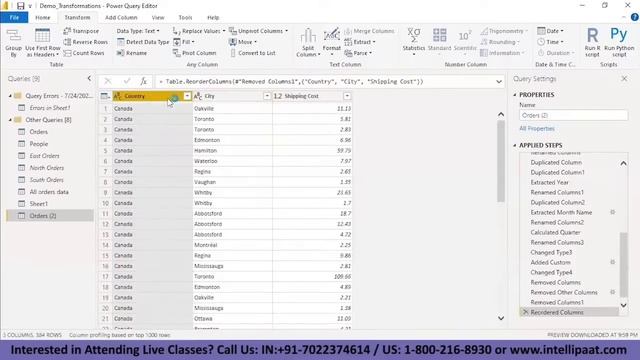Open the Format text tool
Screen dimensions: 640x360
331,42
